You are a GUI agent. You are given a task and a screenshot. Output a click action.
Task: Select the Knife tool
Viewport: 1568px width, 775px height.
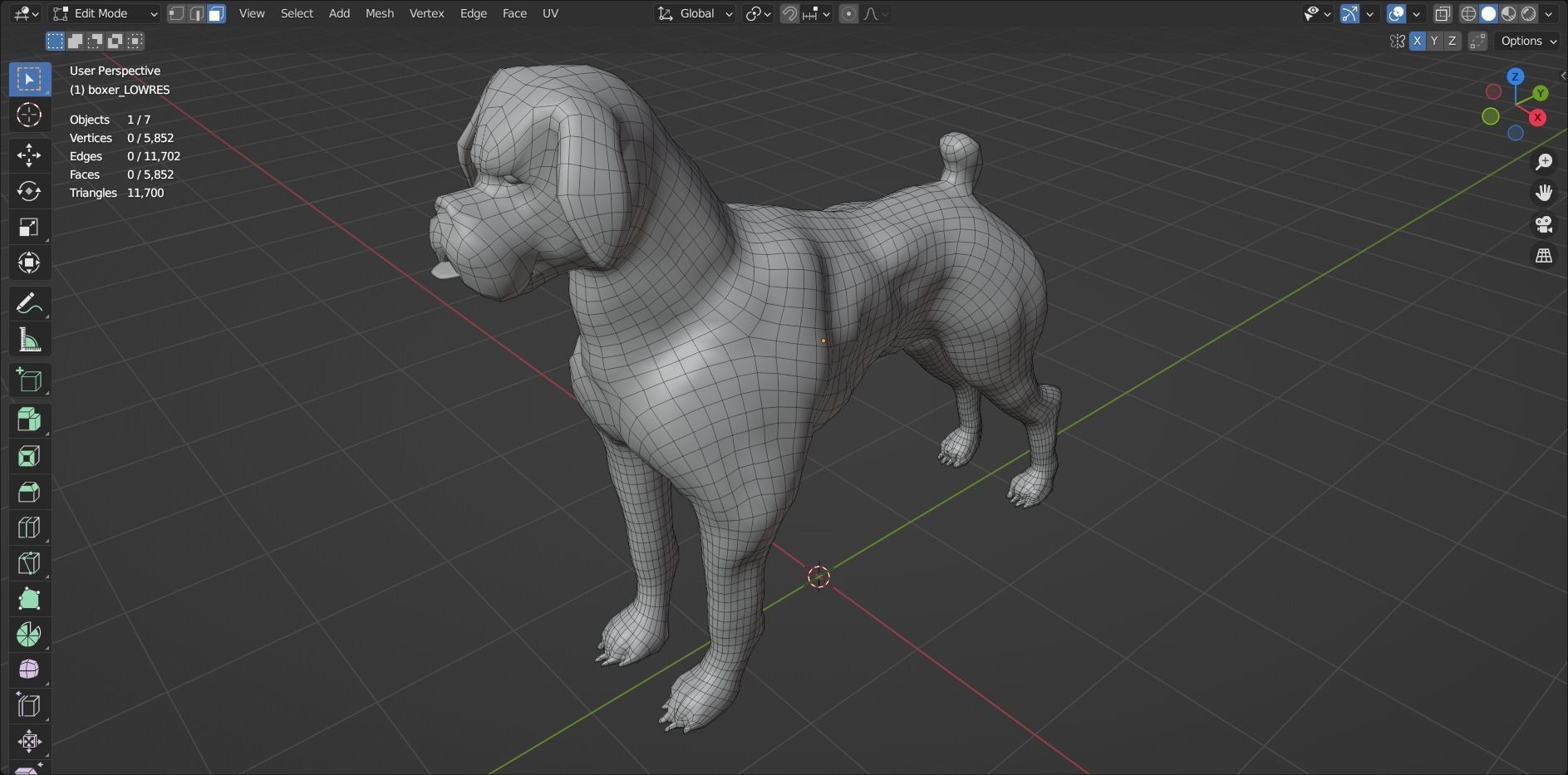(29, 563)
